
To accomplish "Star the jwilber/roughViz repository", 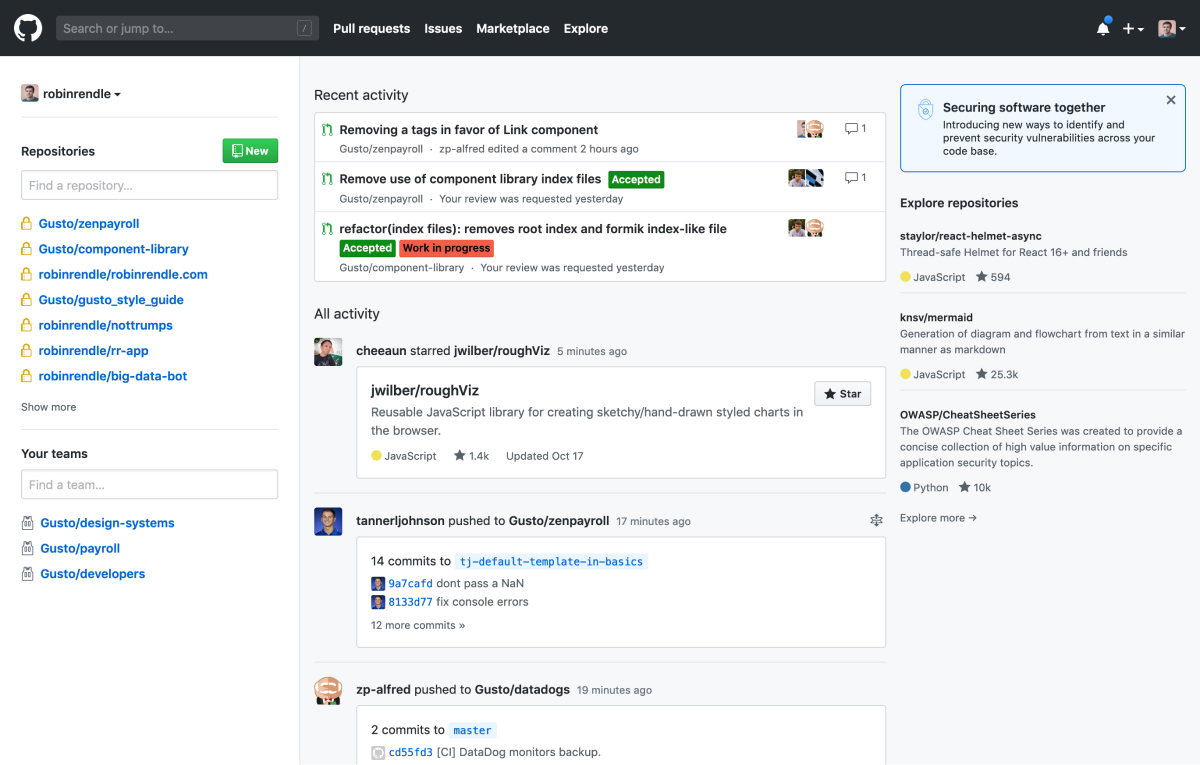I will click(842, 394).
